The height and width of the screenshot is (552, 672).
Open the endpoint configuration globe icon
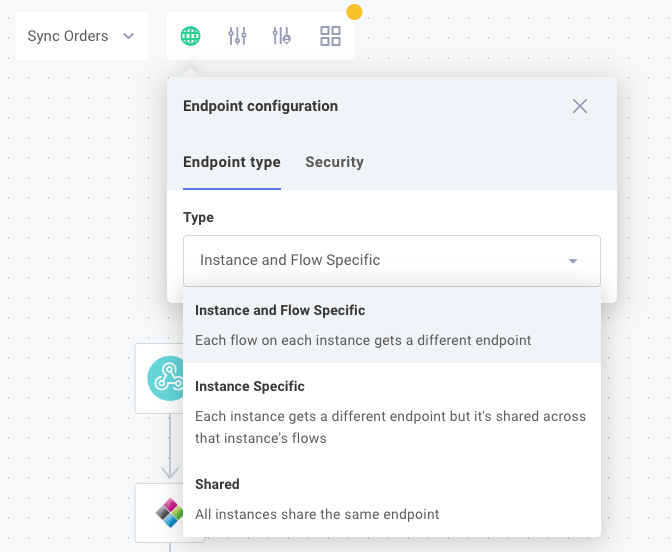tap(190, 36)
